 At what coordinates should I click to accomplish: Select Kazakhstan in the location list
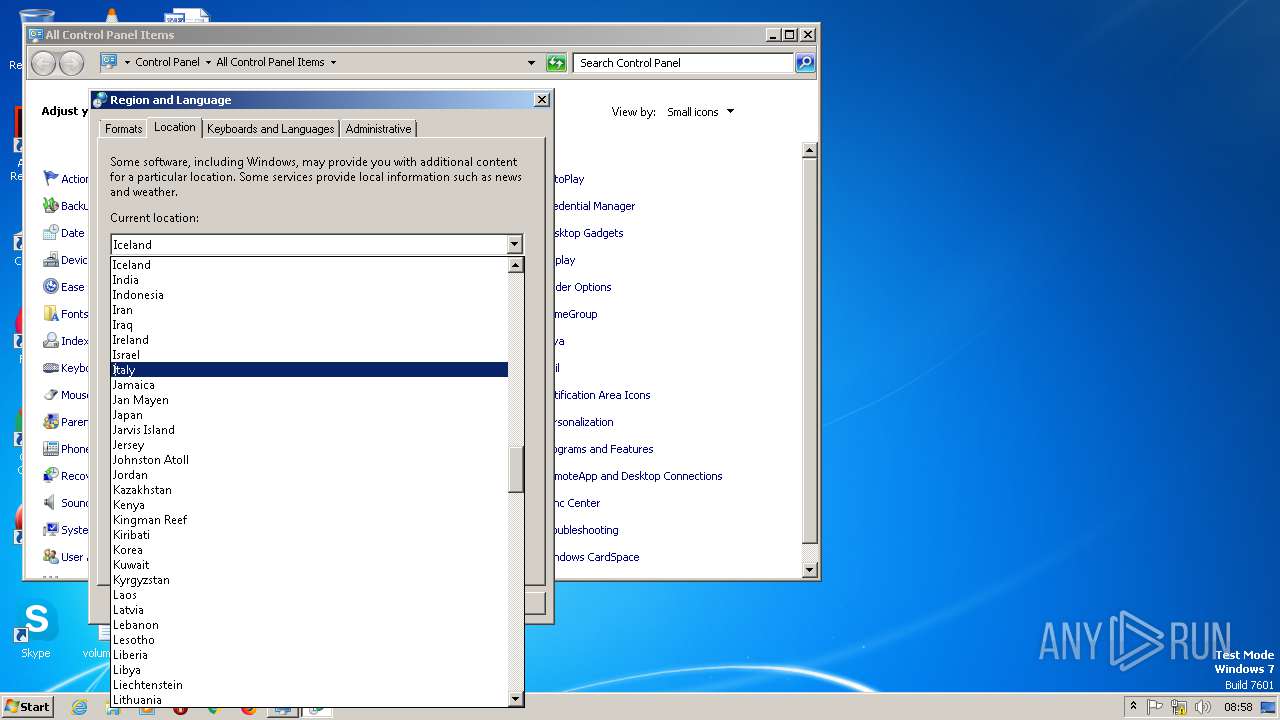309,490
